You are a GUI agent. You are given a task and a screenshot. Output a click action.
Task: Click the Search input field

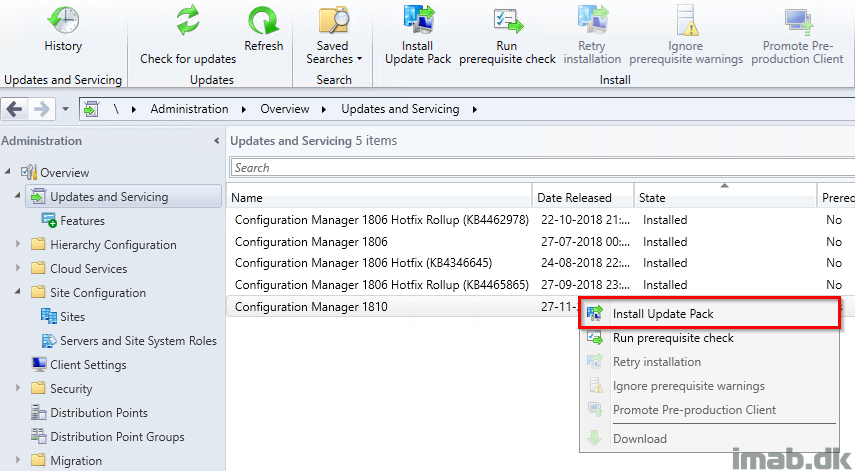[x=542, y=168]
